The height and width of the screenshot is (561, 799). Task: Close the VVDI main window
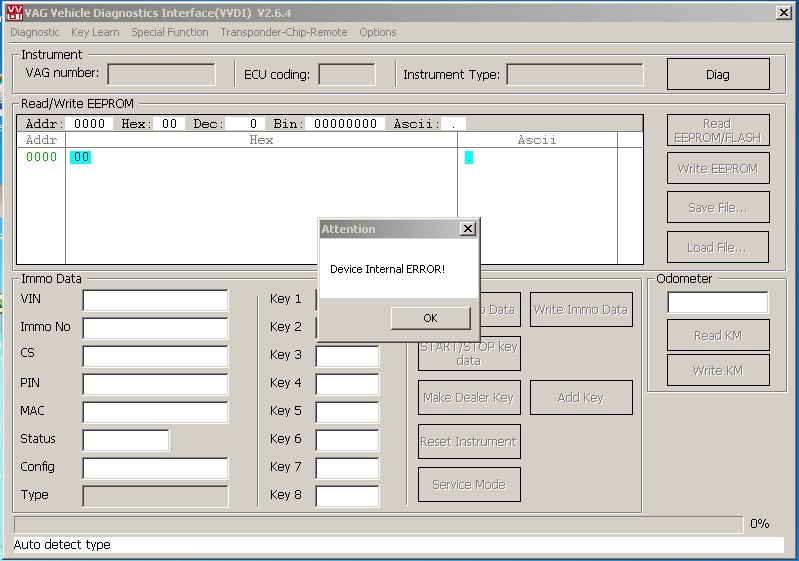(x=783, y=13)
